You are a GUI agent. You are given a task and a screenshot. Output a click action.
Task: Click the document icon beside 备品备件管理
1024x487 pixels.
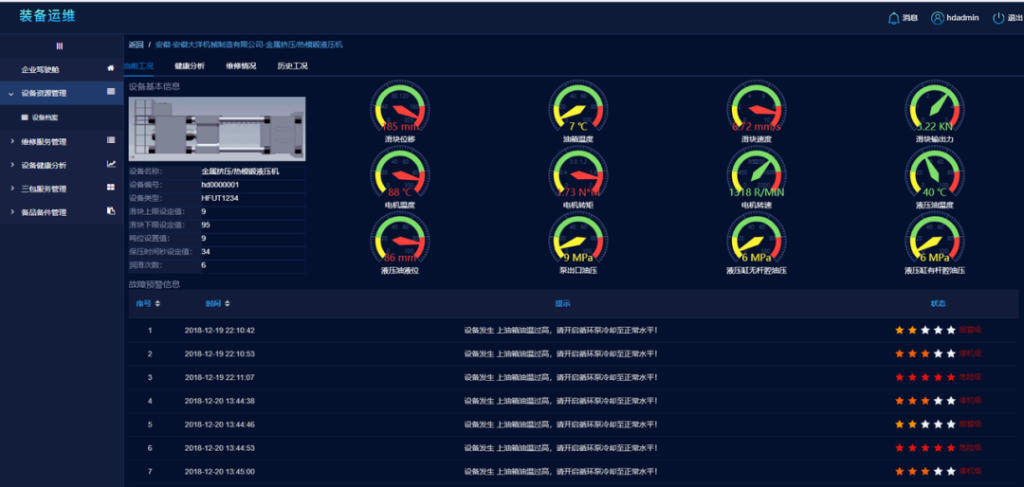111,212
